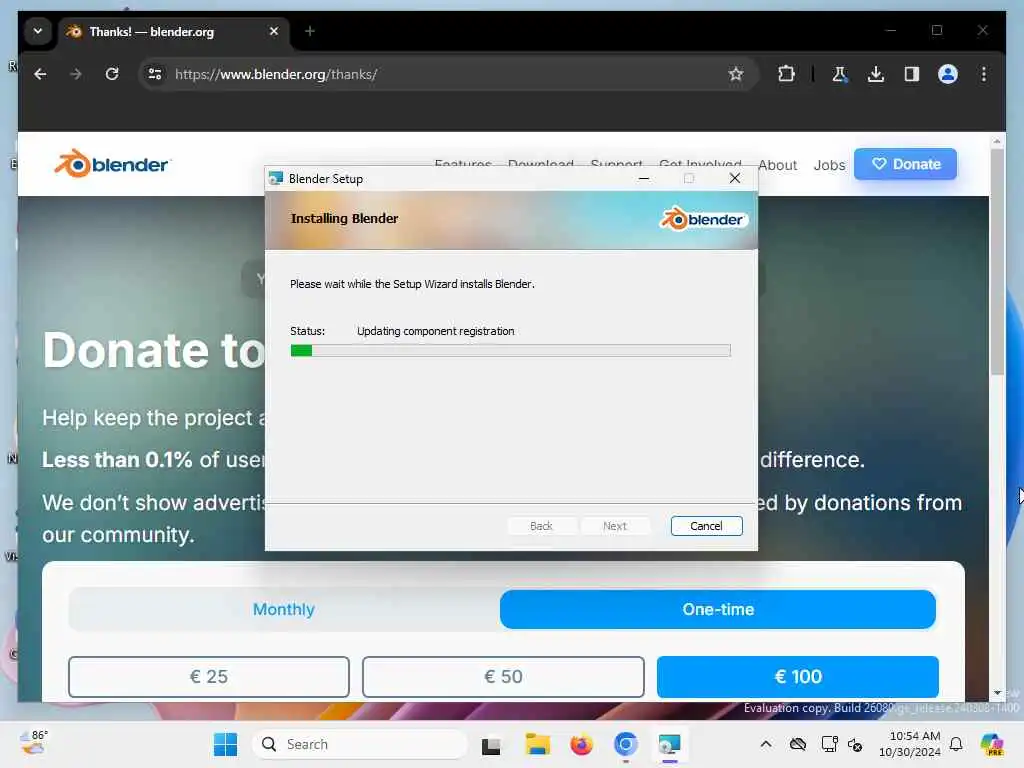Open the notifications bell icon
The width and height of the screenshot is (1024, 768).
(956, 744)
